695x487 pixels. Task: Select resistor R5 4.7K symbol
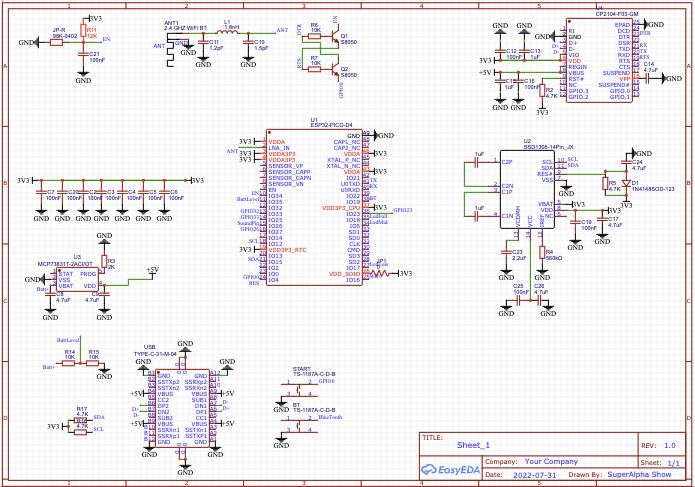click(x=605, y=183)
